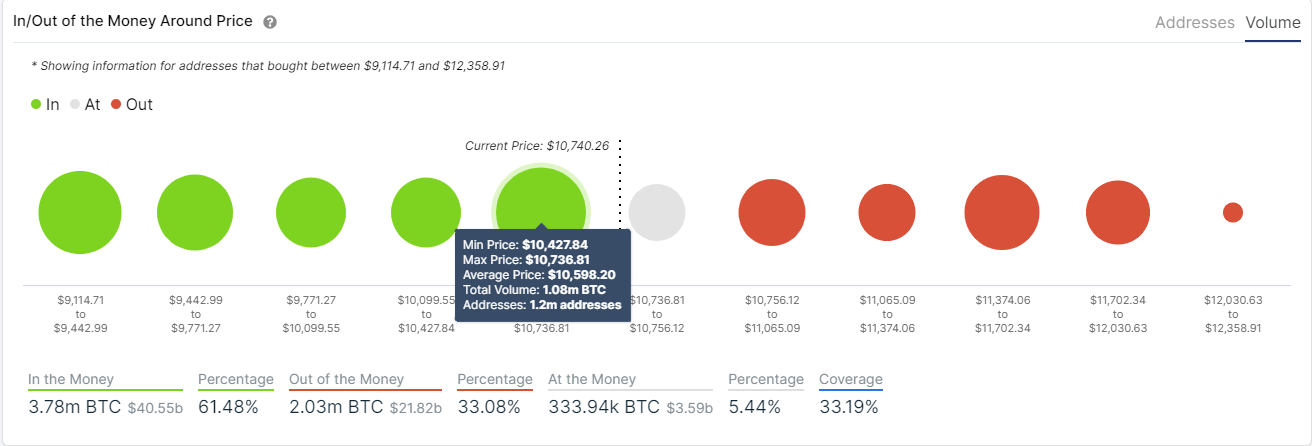Screen dimensions: 1312x446
Task: Click the $10,099.55 to $10,427.84 green bubble
Action: 426,213
